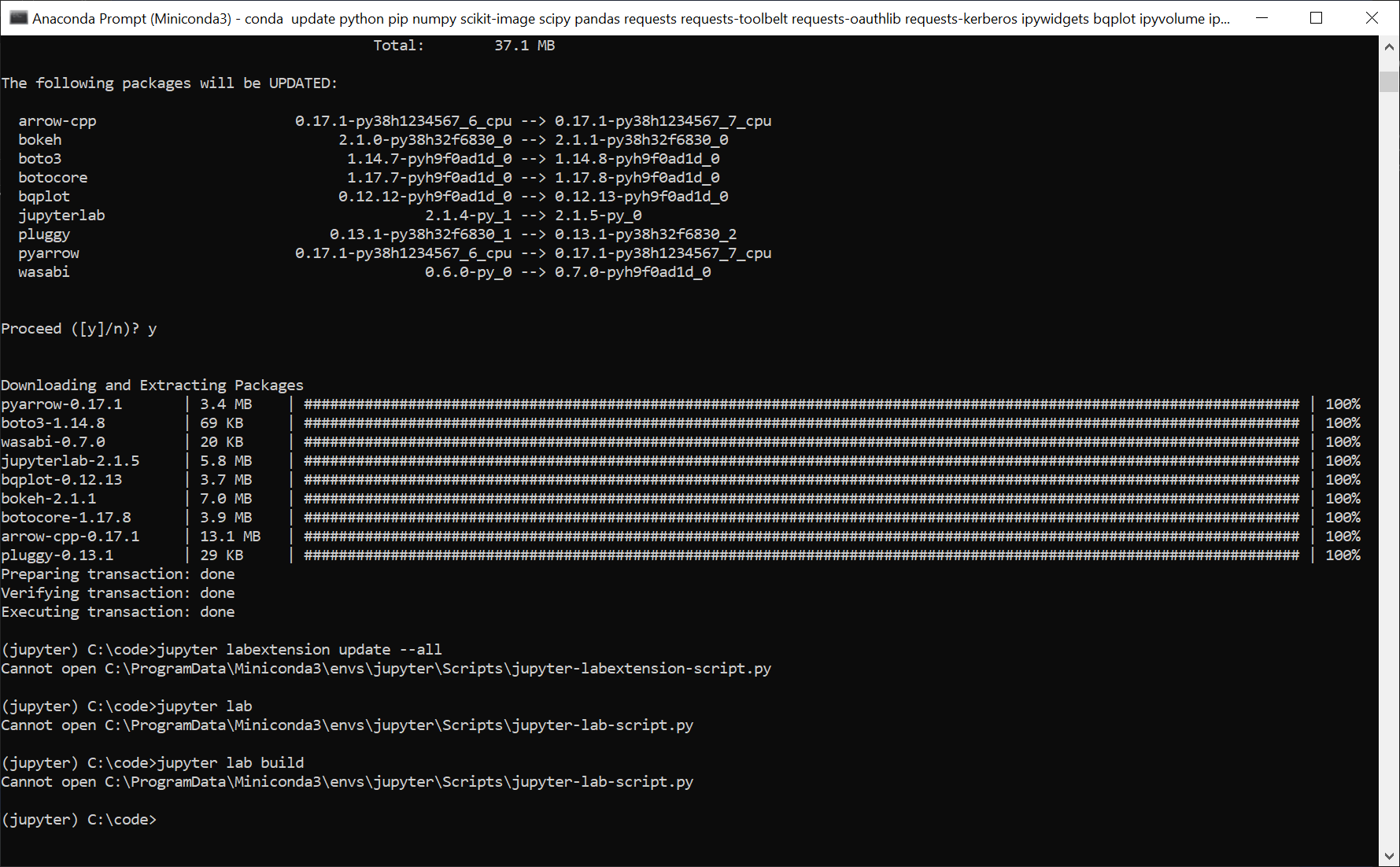Click the 'jupyter lab build' command text

(x=231, y=762)
